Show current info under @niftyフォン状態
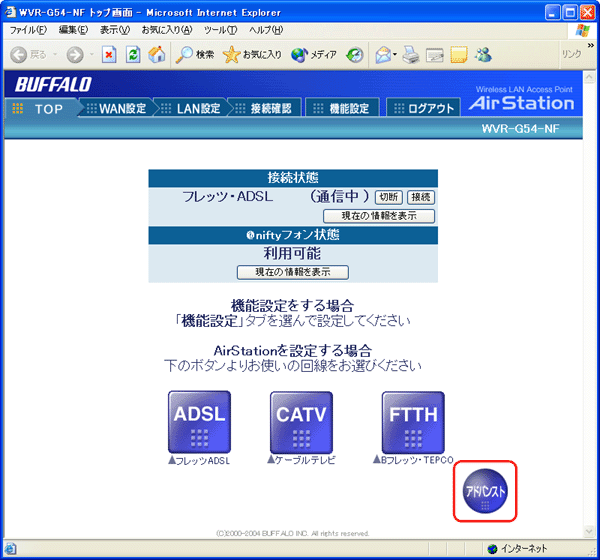Viewport: 600px width, 560px height. tap(293, 272)
